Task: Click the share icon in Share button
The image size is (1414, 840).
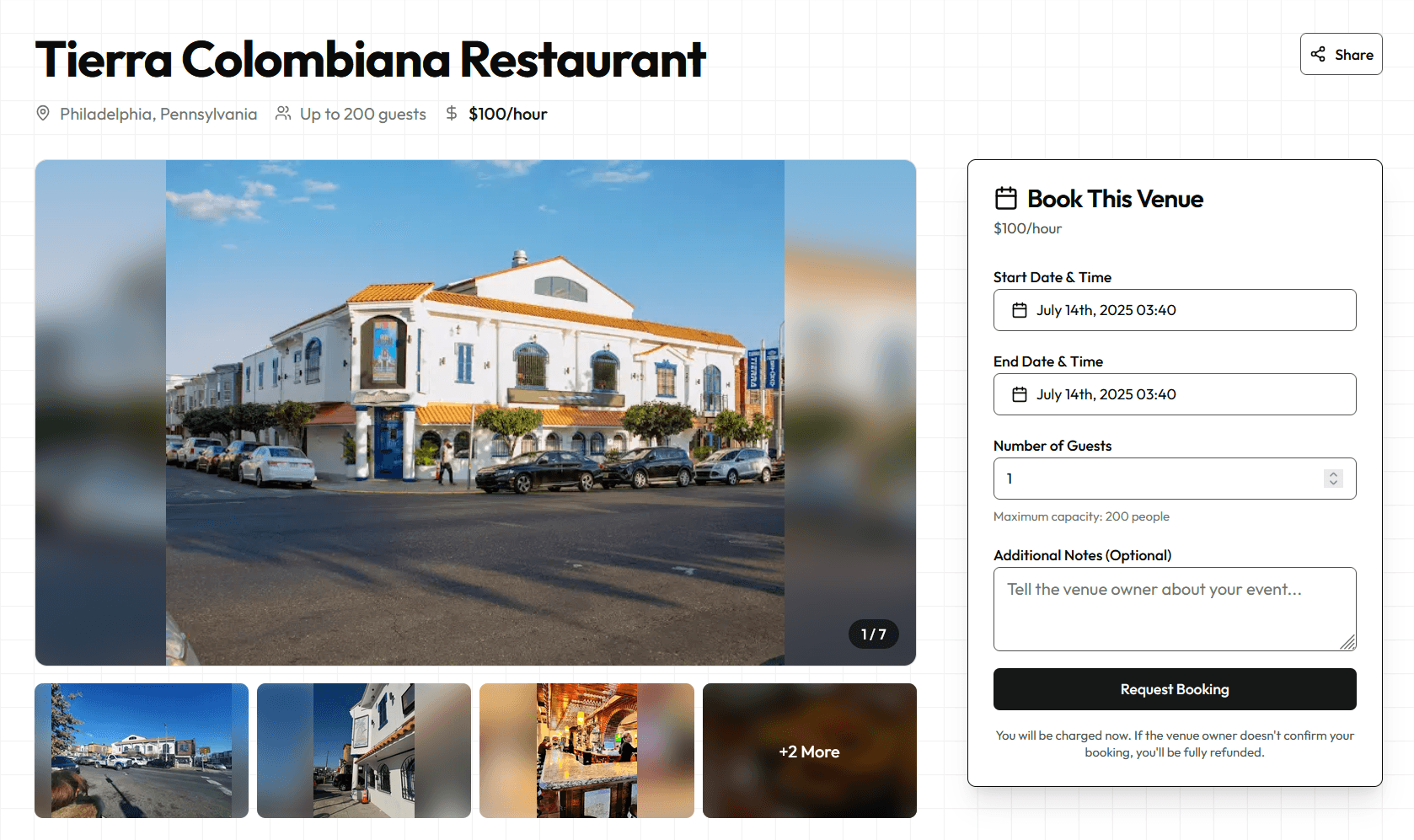Action: (1318, 54)
